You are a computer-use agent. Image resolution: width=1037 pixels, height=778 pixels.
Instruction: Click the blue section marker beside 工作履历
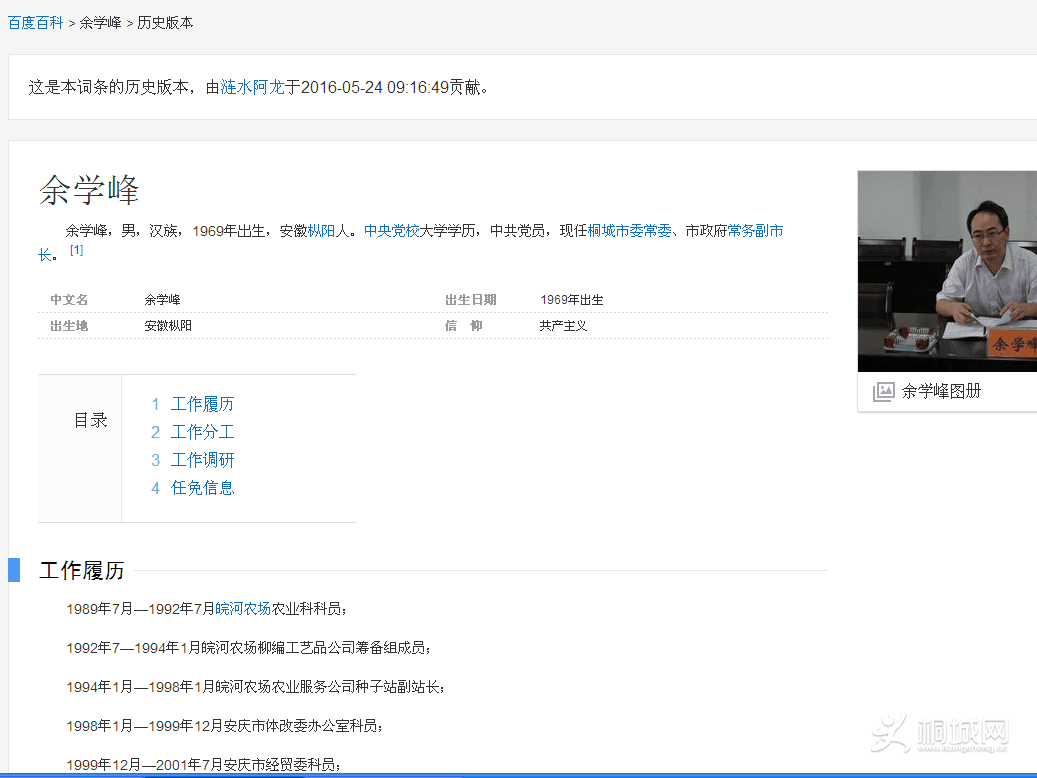(x=14, y=570)
